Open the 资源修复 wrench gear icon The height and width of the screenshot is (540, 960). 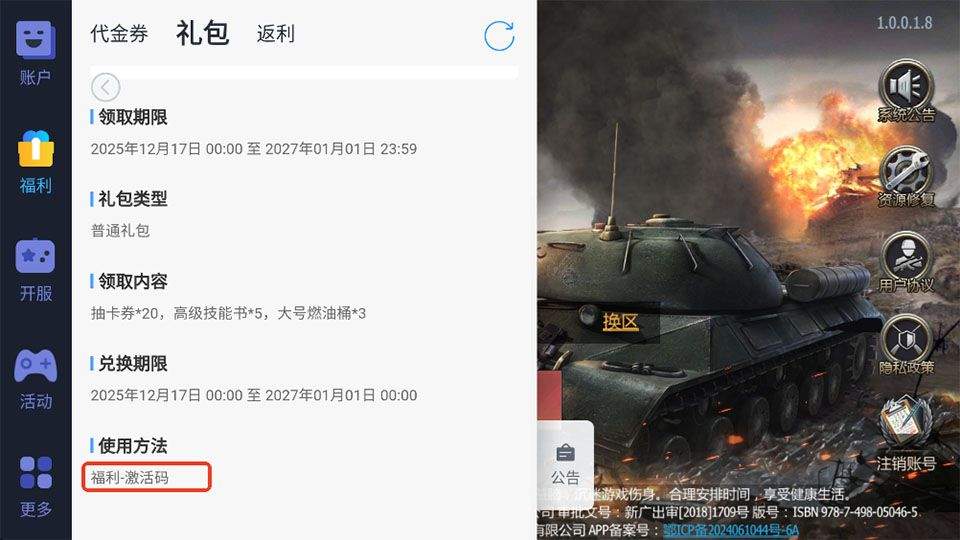[907, 178]
